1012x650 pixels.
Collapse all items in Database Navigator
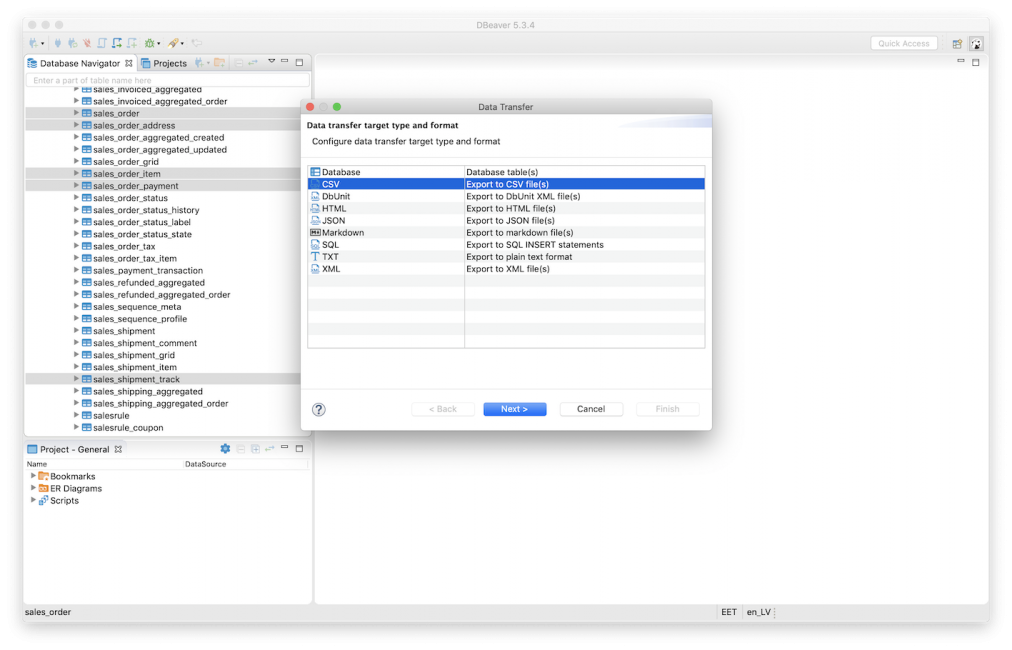(238, 63)
